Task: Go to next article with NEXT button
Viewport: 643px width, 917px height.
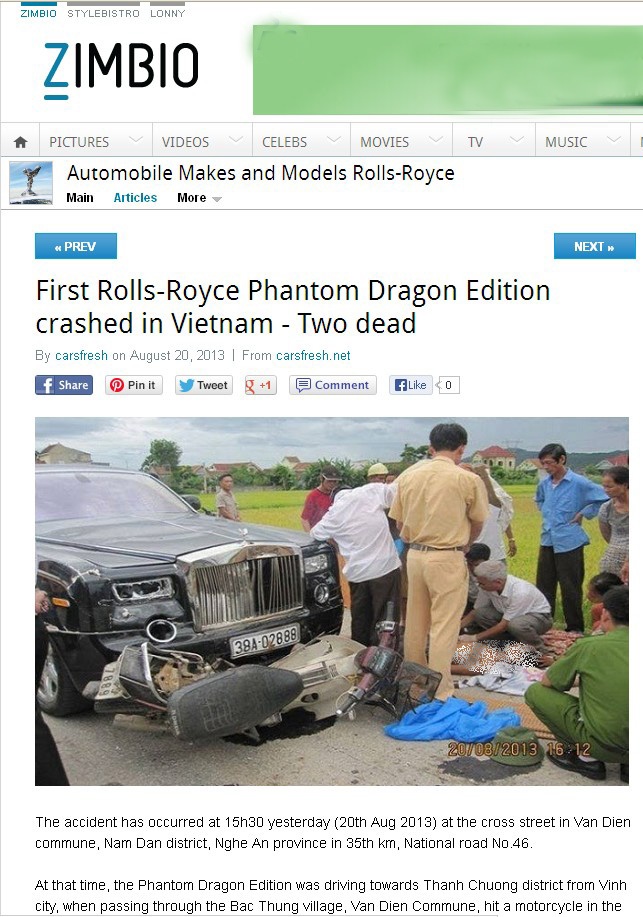Action: 594,246
